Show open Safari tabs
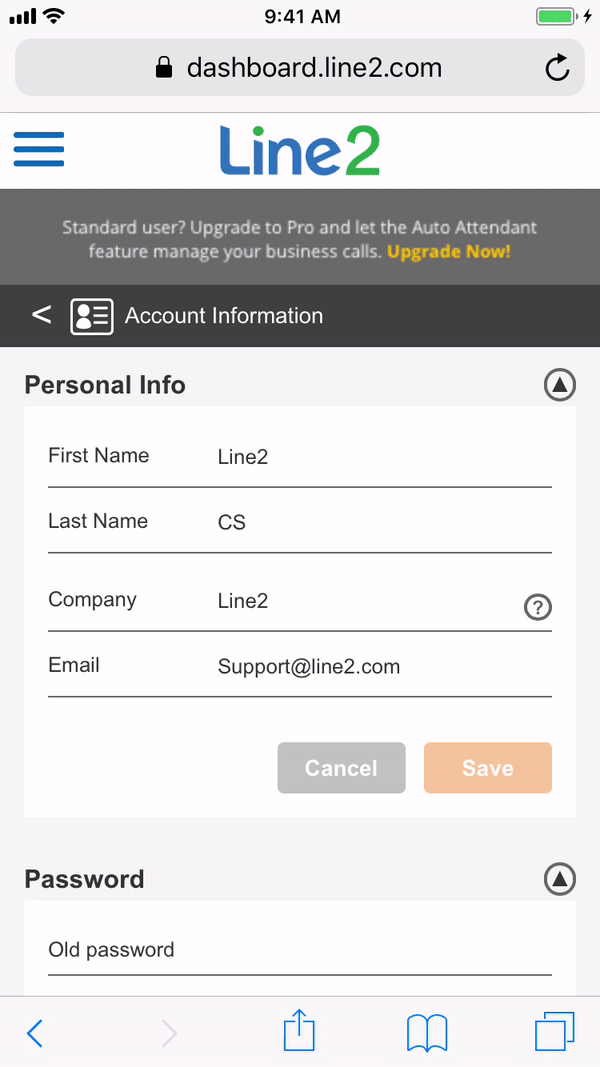The height and width of the screenshot is (1067, 600). click(555, 1031)
